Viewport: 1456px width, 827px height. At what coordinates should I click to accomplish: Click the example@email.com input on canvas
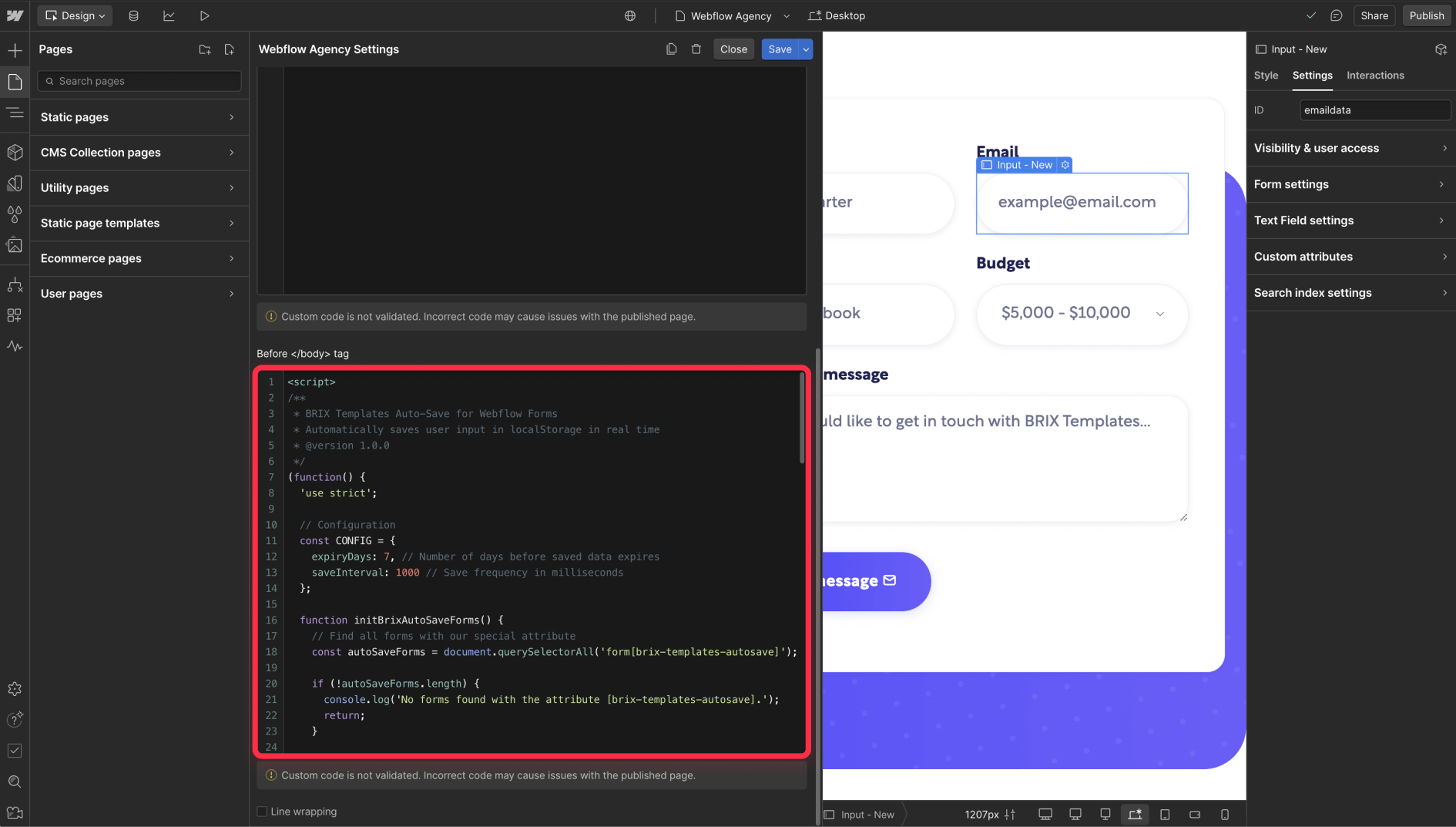1082,203
